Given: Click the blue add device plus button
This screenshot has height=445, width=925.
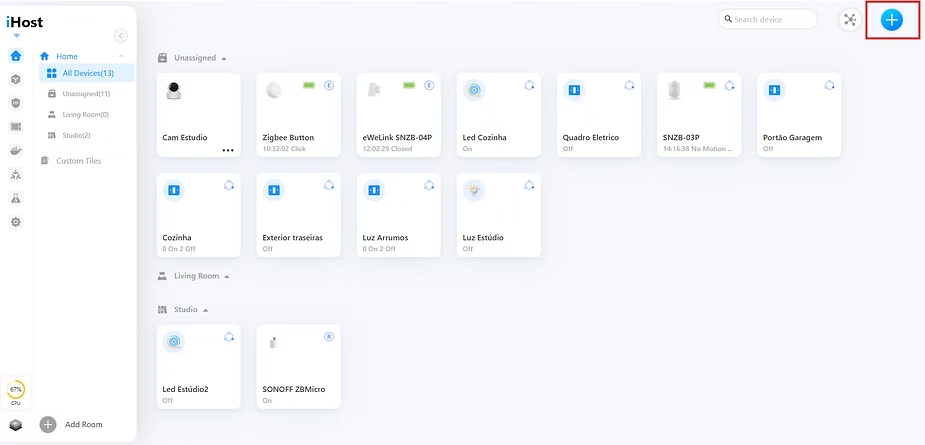Looking at the screenshot, I should tap(891, 20).
